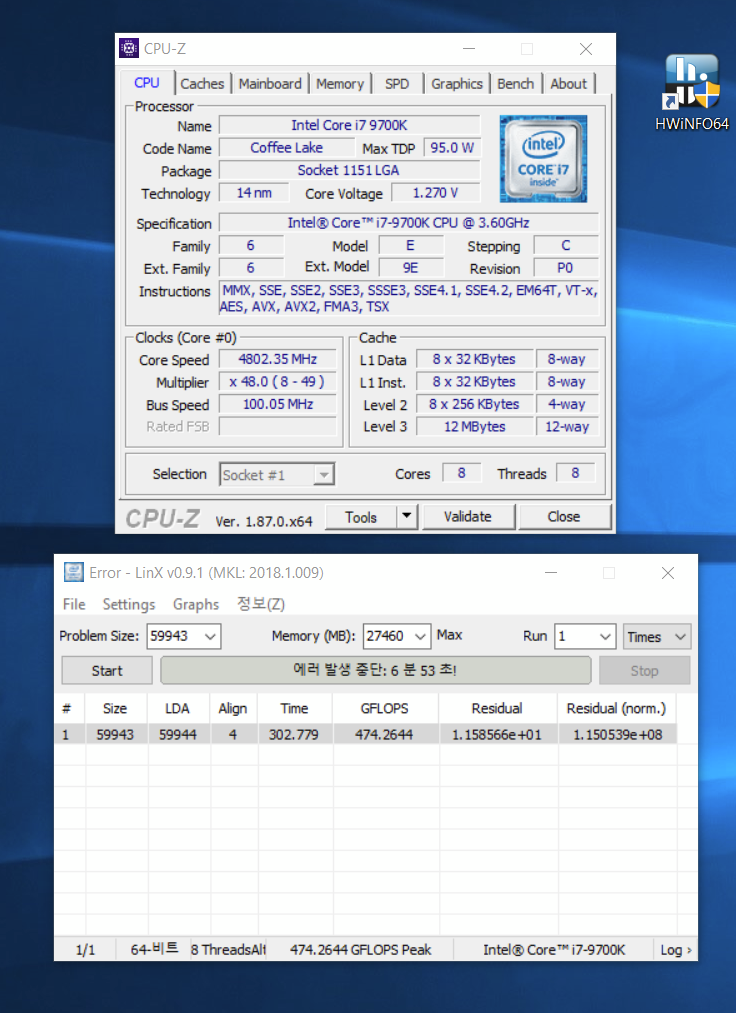Click the Time column header

(x=294, y=708)
